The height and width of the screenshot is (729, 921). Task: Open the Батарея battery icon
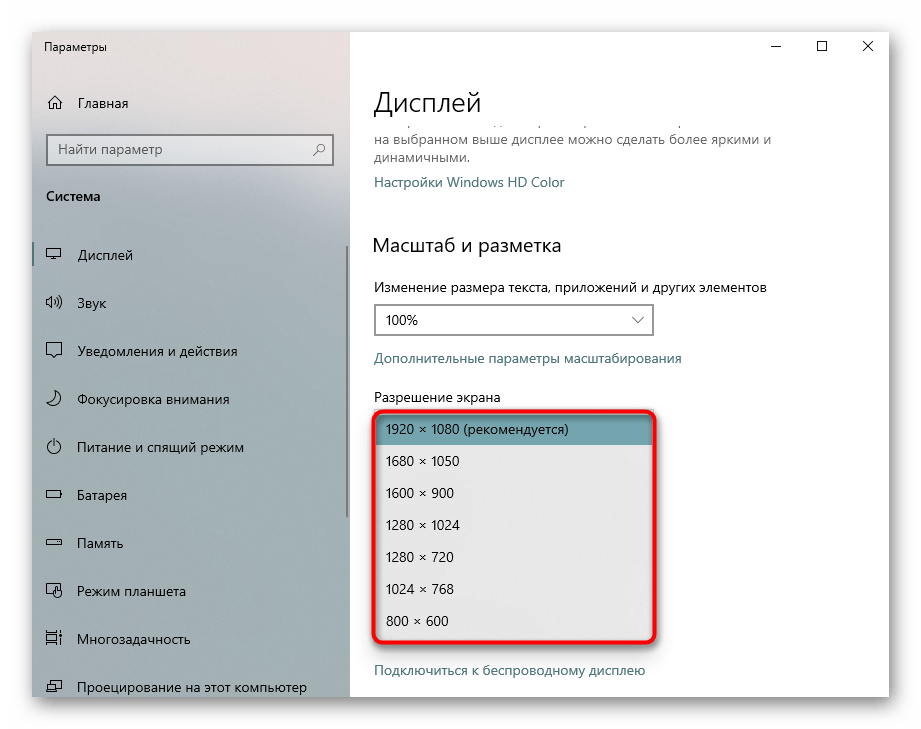pyautogui.click(x=54, y=495)
